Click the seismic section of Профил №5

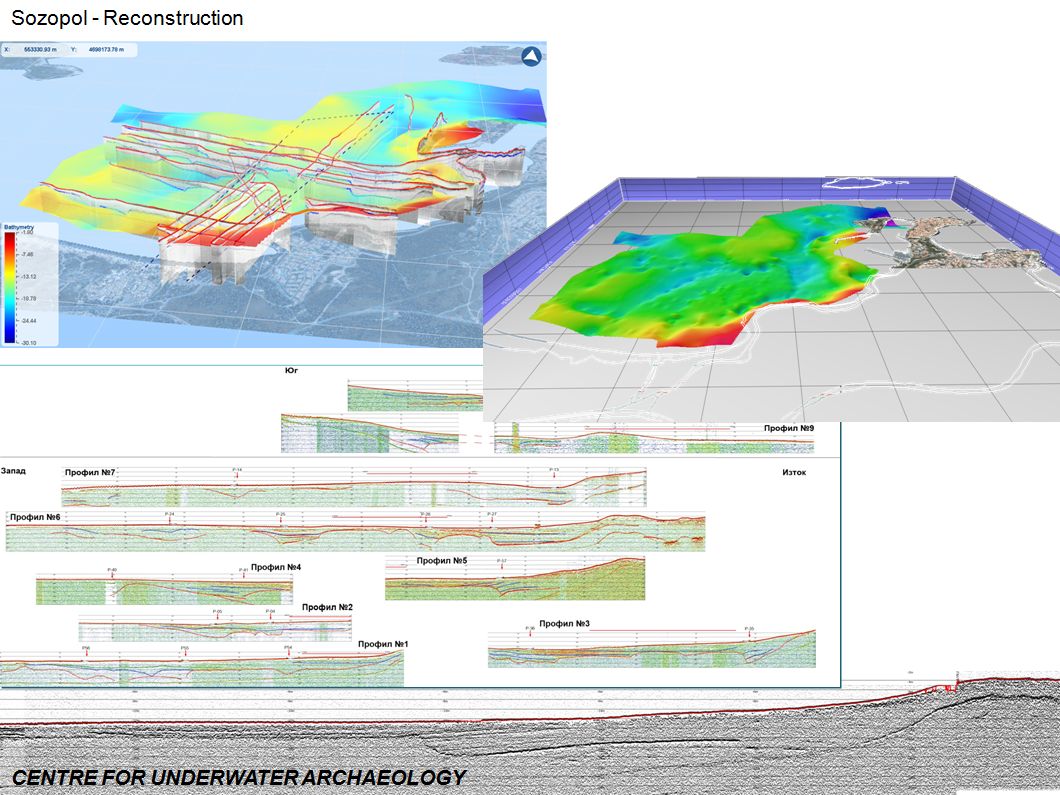pos(515,580)
